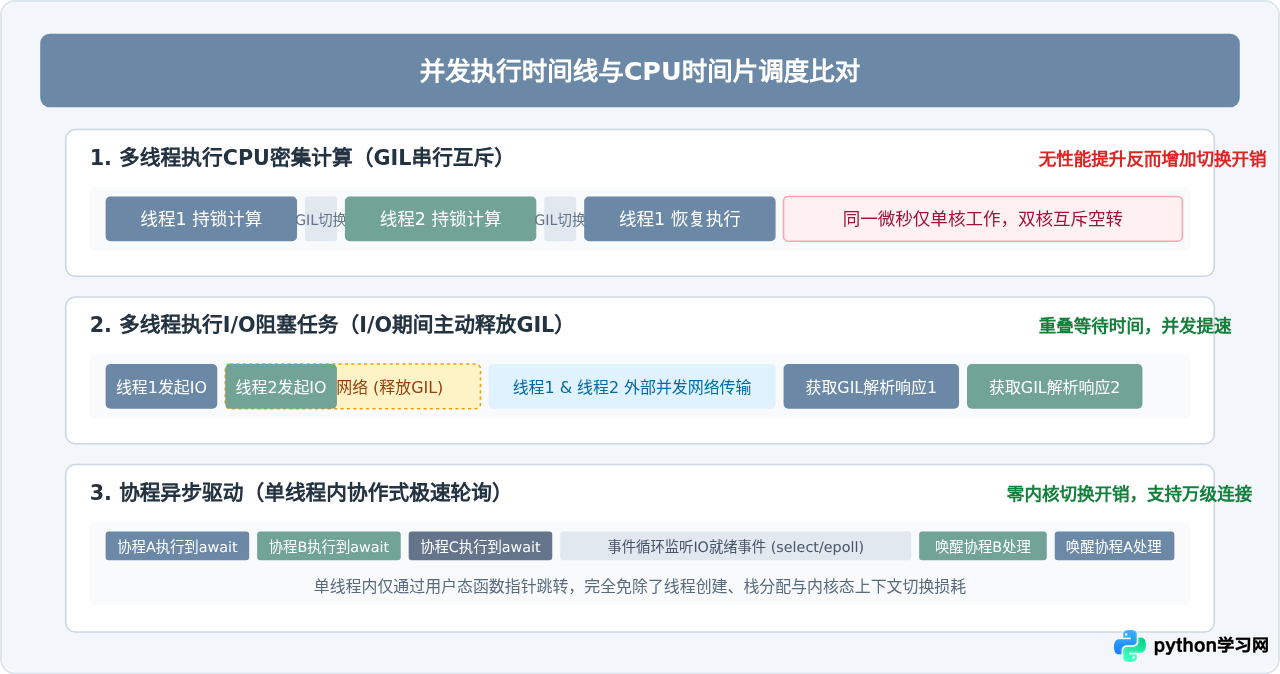The image size is (1280, 674).
Task: Select the 协程B执行到await block
Action: pyautogui.click(x=329, y=546)
